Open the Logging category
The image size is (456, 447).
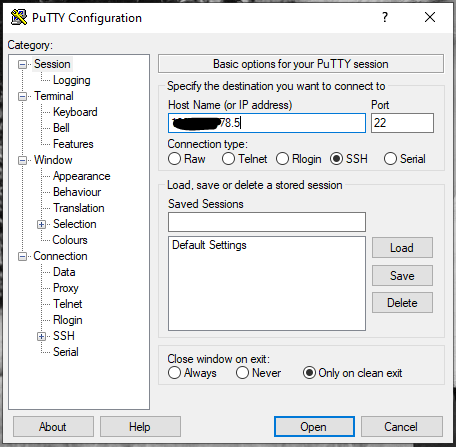click(x=72, y=80)
